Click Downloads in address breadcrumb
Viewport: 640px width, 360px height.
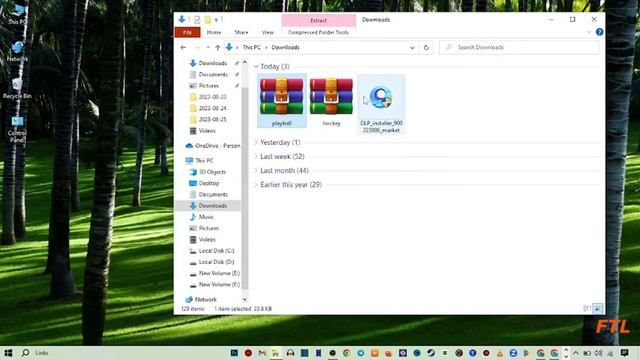(285, 47)
